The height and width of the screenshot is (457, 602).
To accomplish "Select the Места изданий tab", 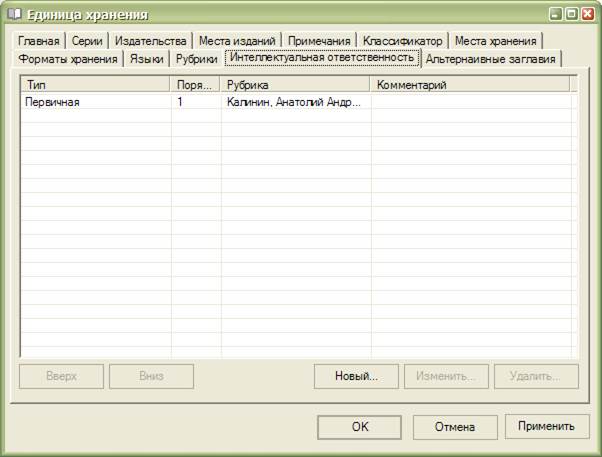I will point(236,41).
